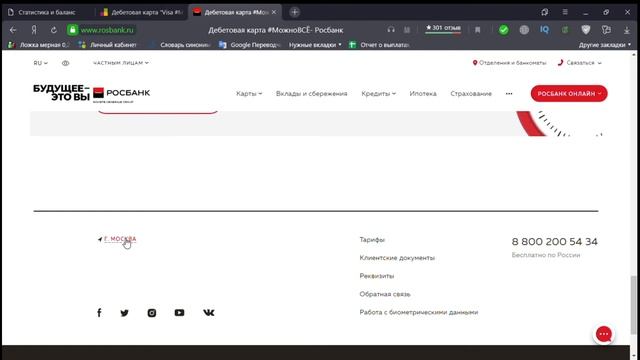
Task: Click the Rosbank logo
Action: click(x=122, y=94)
